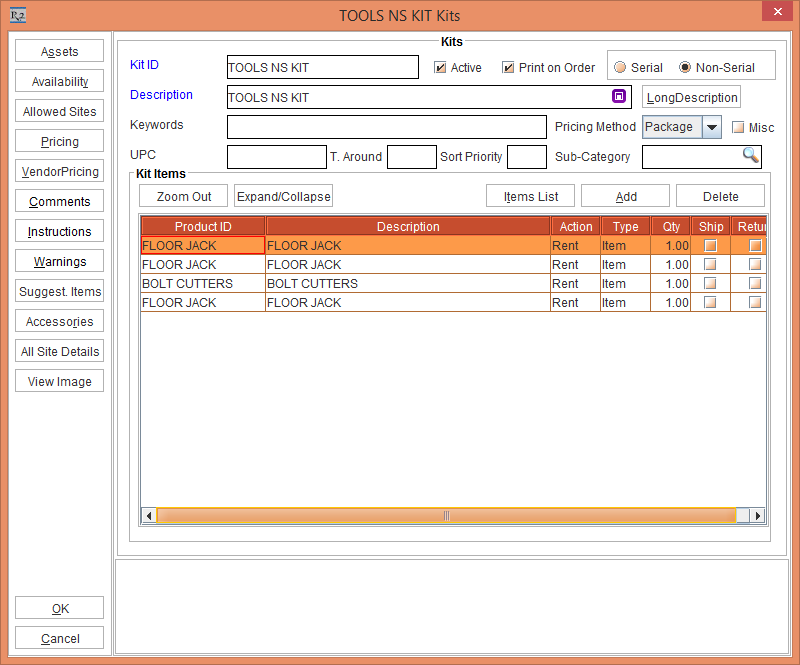Open the Availability section
Image resolution: width=800 pixels, height=665 pixels.
60,82
